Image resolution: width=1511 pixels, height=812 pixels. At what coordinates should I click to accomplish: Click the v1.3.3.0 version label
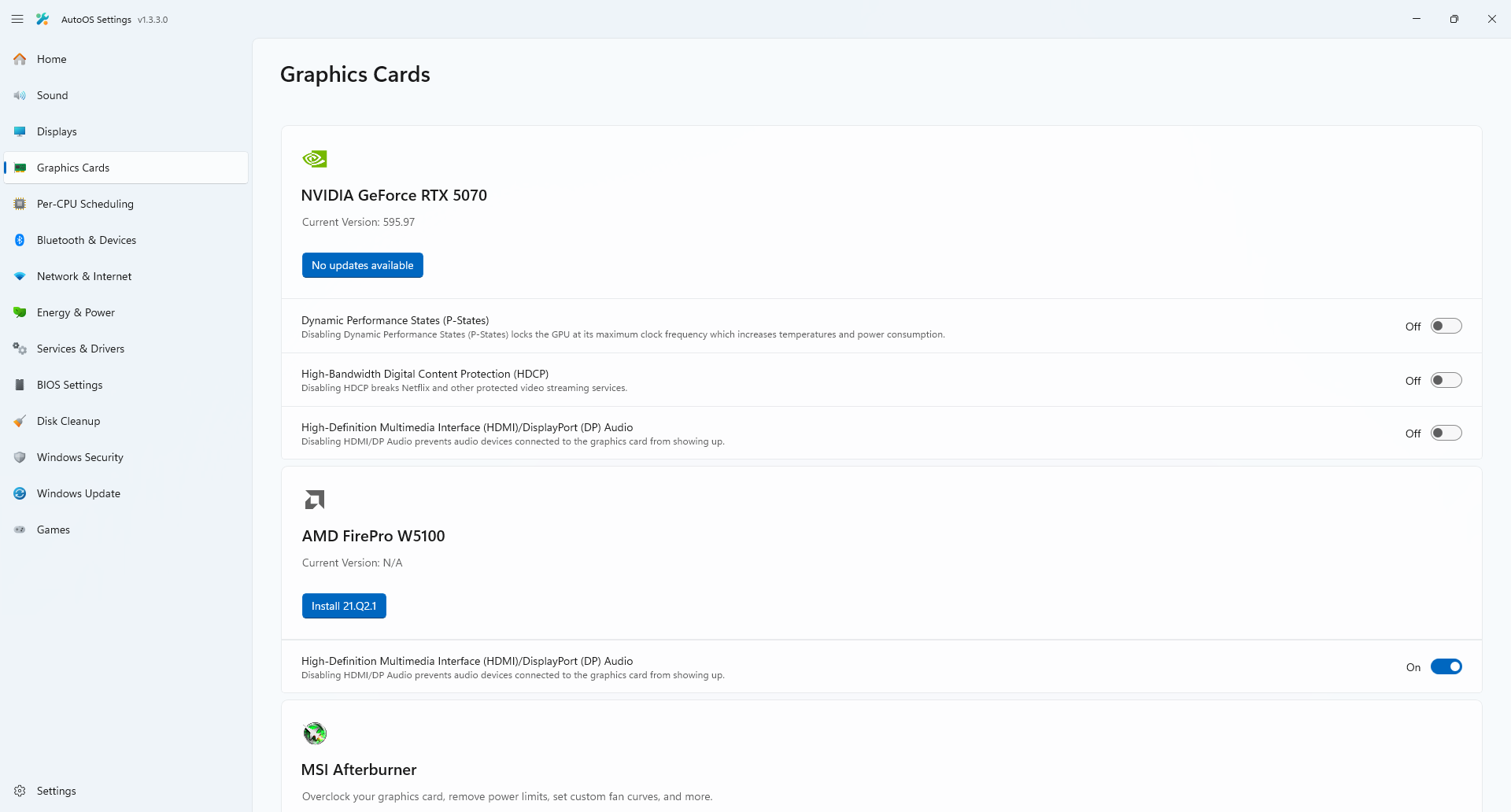pos(153,20)
